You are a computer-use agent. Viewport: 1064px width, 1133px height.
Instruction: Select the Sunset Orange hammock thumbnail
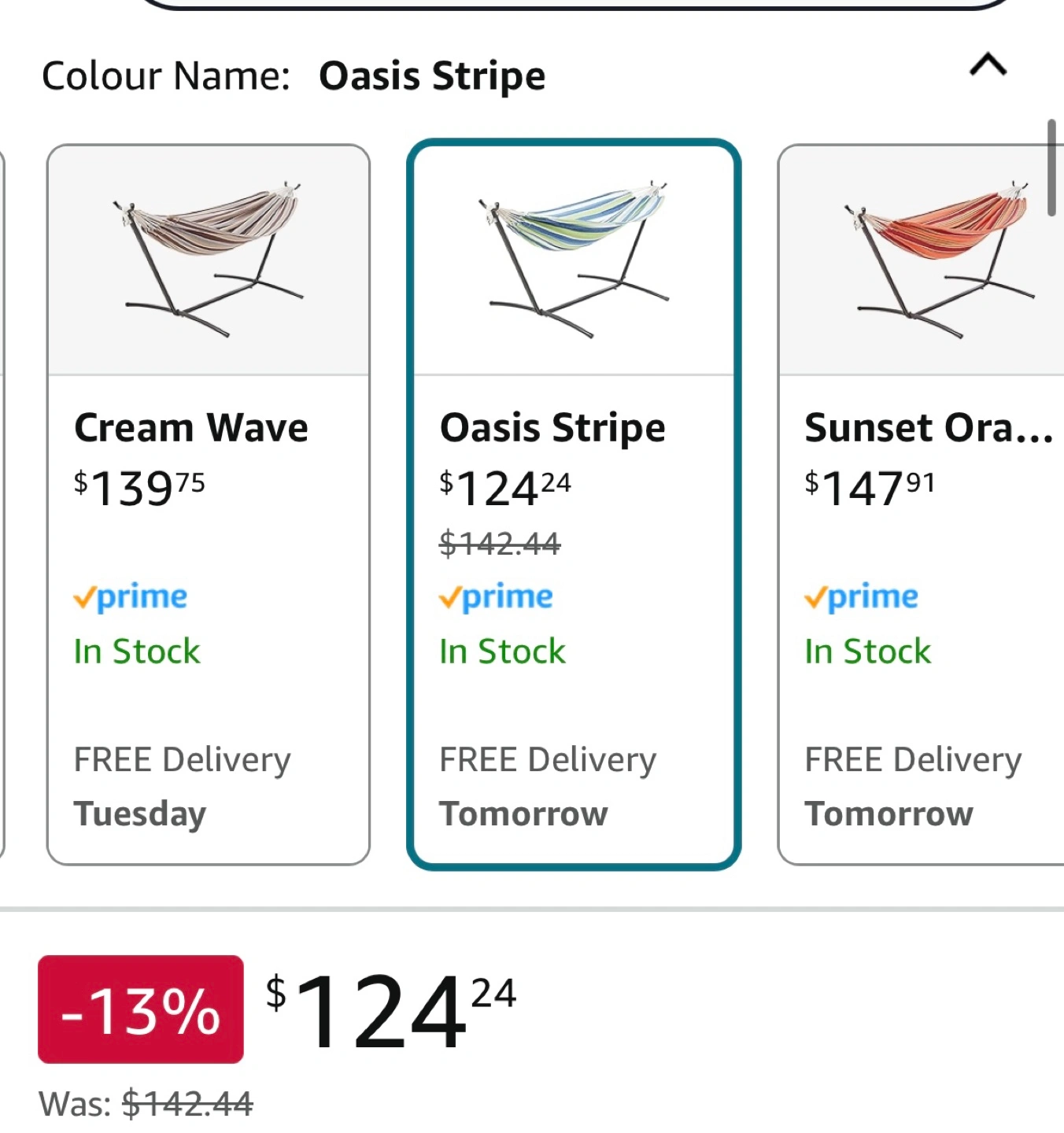[x=922, y=260]
